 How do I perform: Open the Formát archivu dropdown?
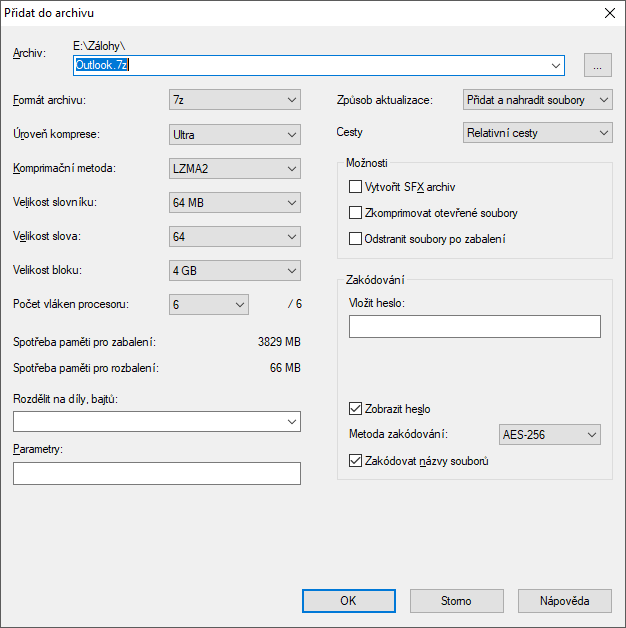235,100
